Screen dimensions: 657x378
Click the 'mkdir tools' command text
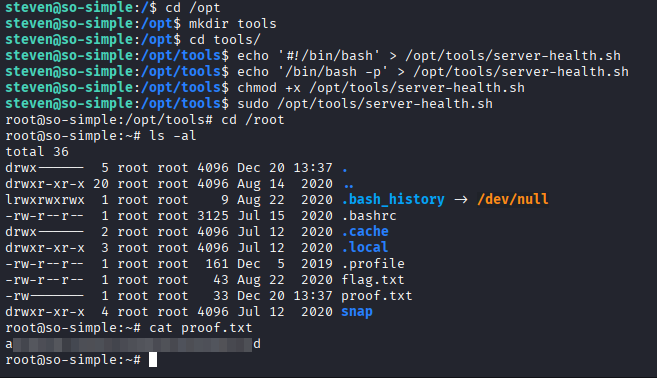point(233,23)
